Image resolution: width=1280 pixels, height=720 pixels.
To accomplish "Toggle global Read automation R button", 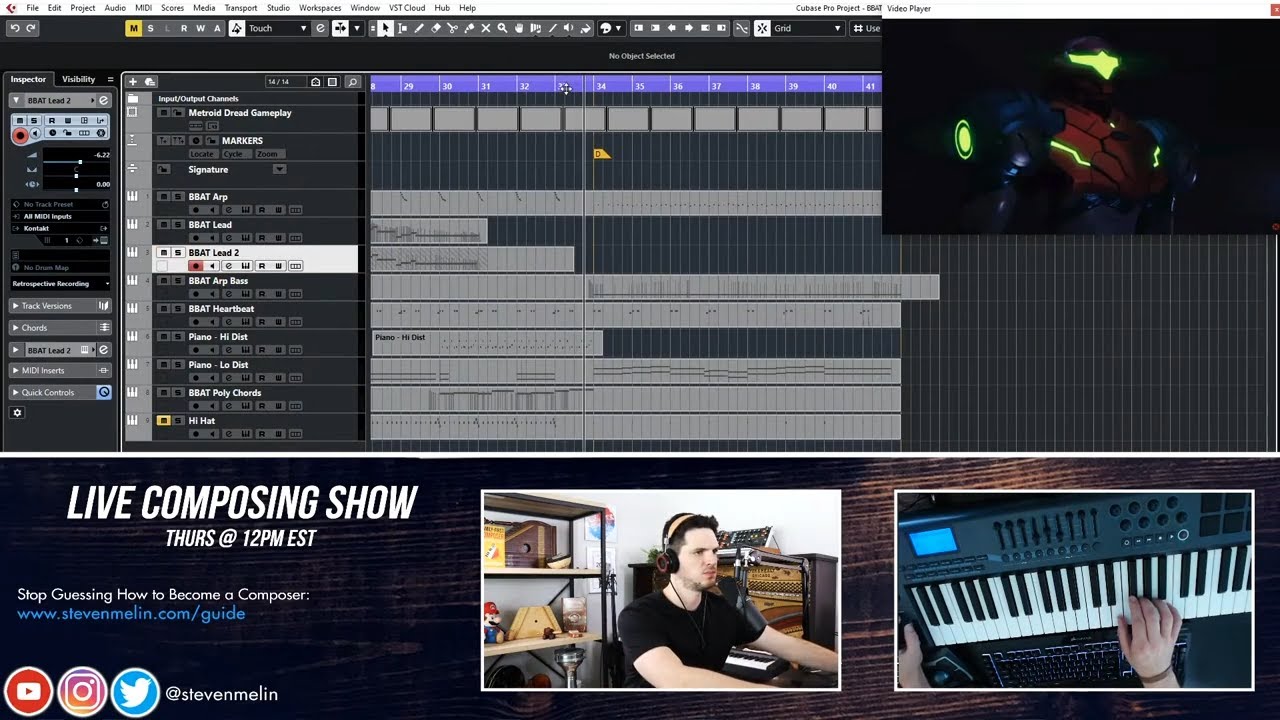I will pos(183,28).
